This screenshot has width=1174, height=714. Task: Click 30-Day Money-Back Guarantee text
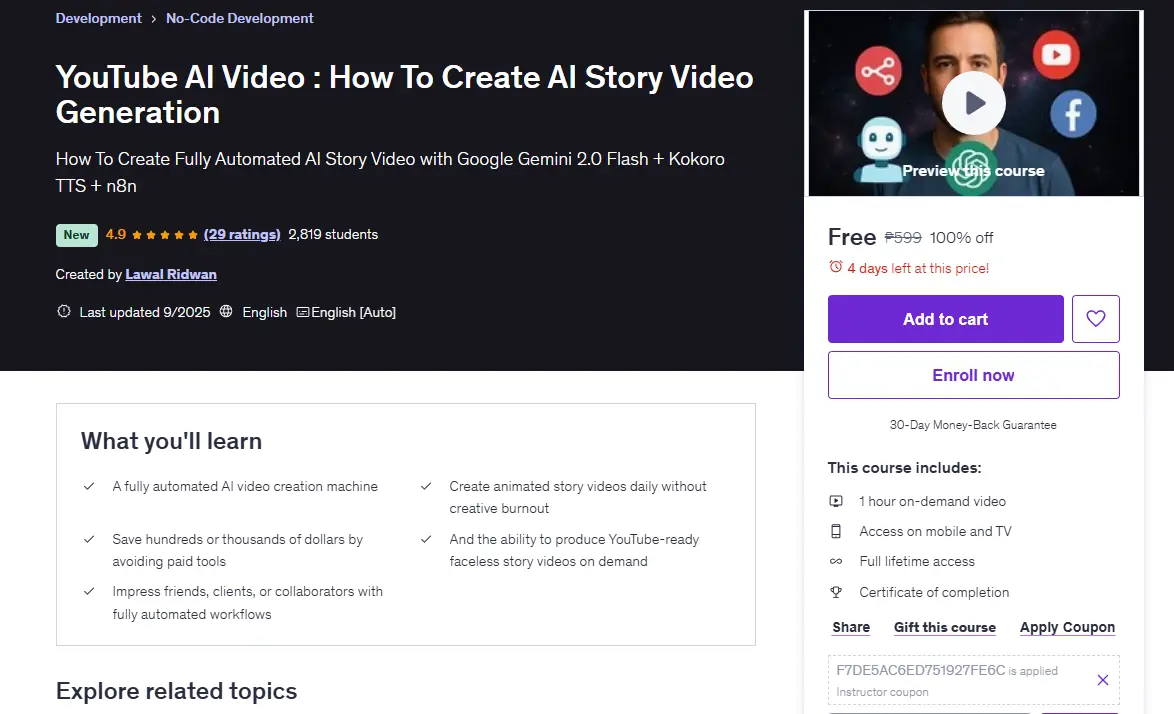click(x=973, y=424)
